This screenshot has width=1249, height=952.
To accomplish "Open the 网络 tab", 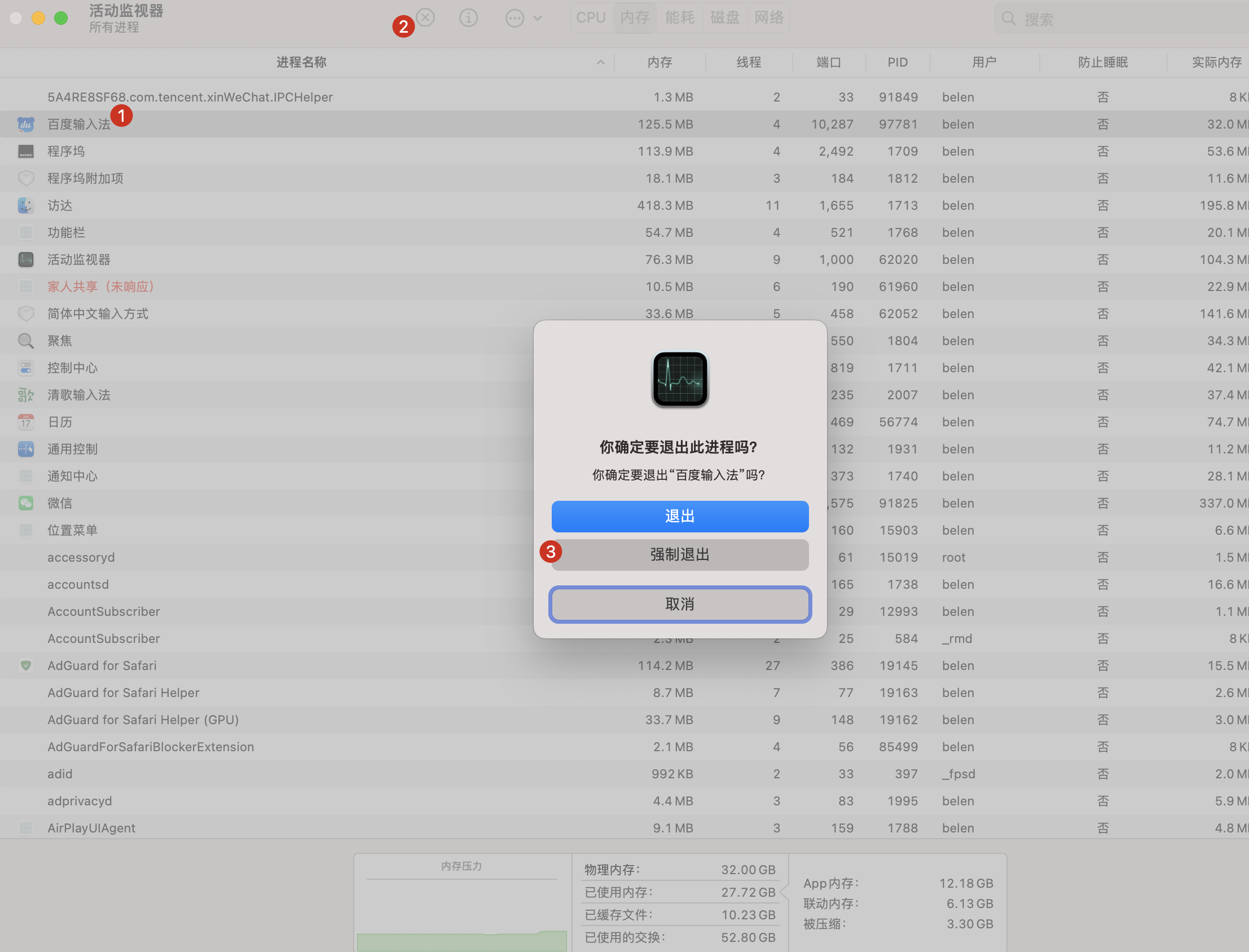I will click(768, 18).
